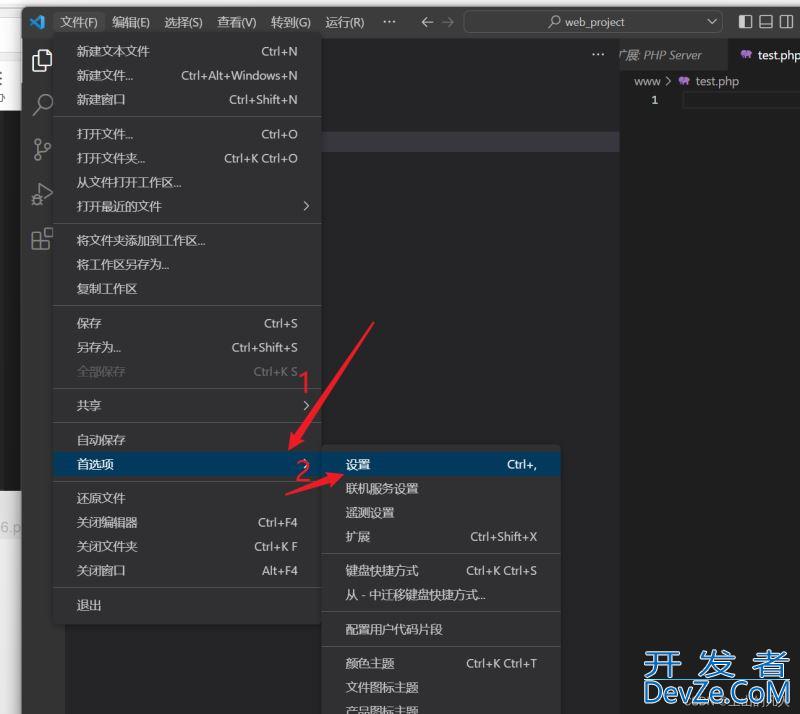Expand 打开最近的文件 submenu
Viewport: 800px width, 714px height.
187,206
